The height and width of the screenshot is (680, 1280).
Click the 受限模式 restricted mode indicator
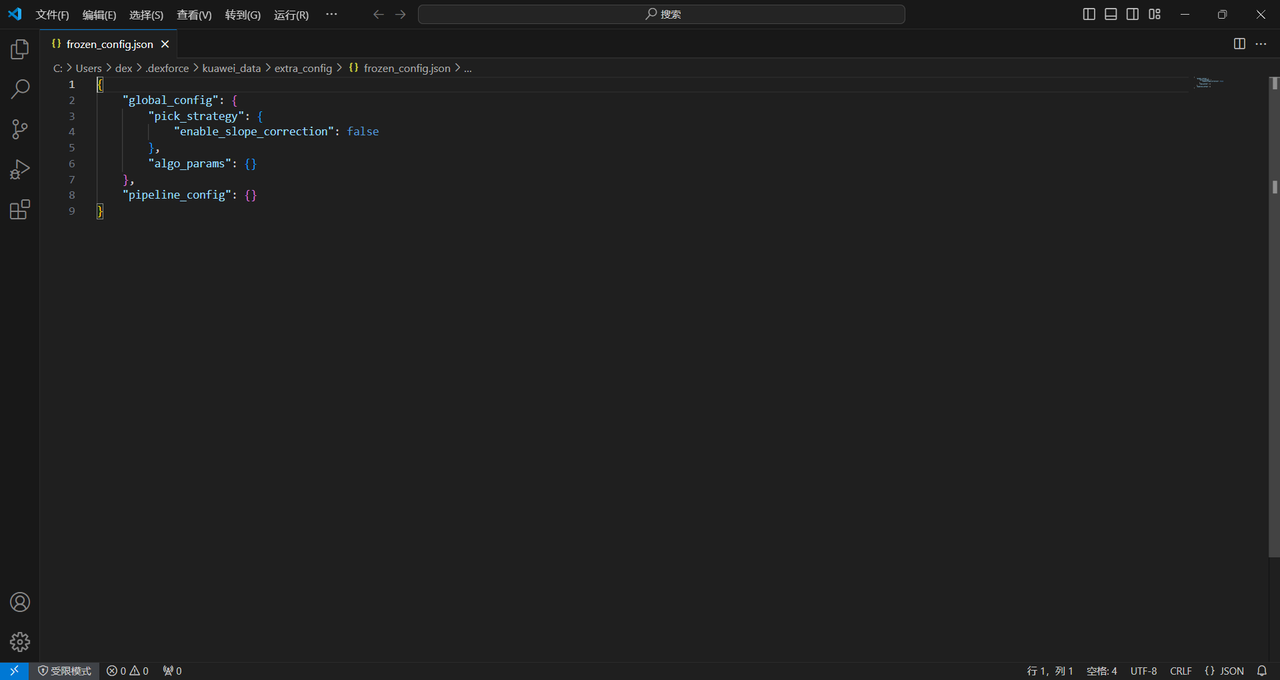coord(64,671)
